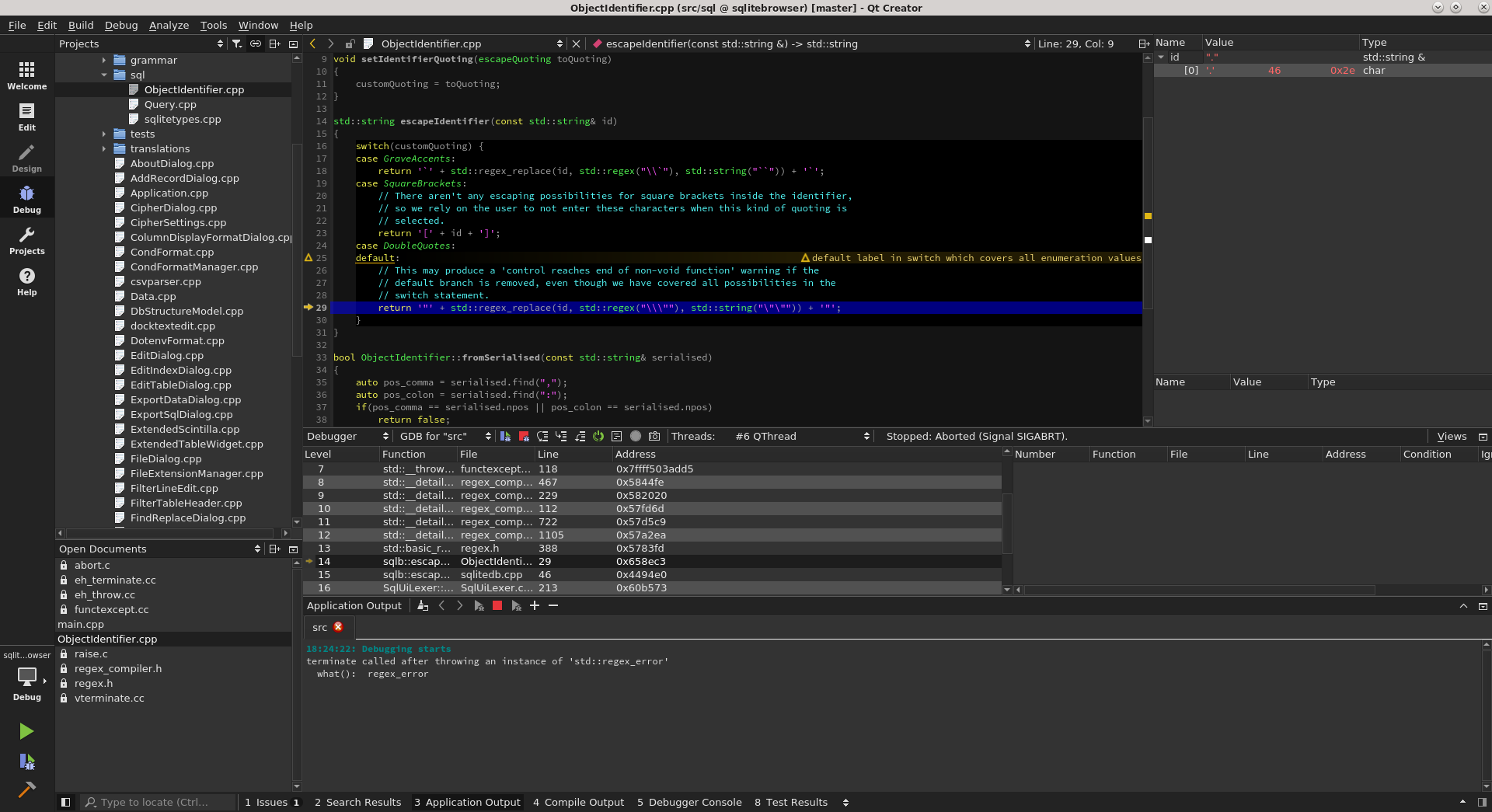The width and height of the screenshot is (1492, 812).
Task: Run the project with green play button
Action: click(x=26, y=731)
